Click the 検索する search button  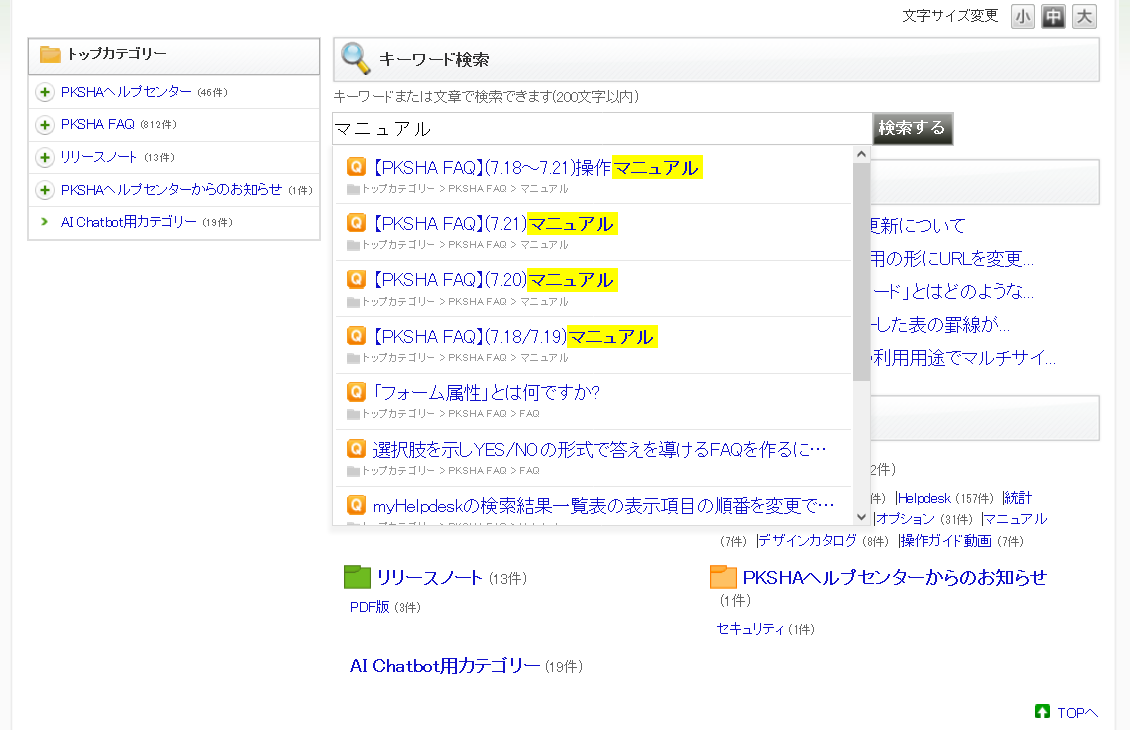(x=912, y=128)
